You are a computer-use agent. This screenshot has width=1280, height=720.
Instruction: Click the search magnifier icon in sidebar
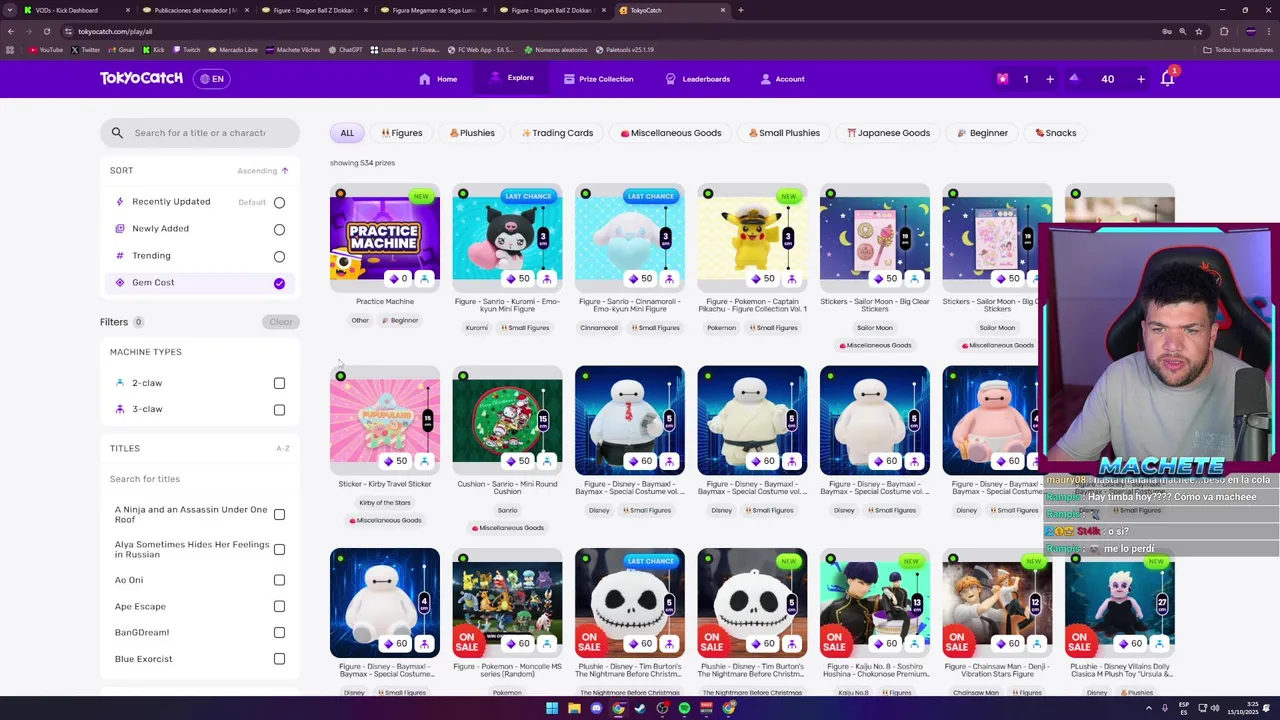[117, 133]
